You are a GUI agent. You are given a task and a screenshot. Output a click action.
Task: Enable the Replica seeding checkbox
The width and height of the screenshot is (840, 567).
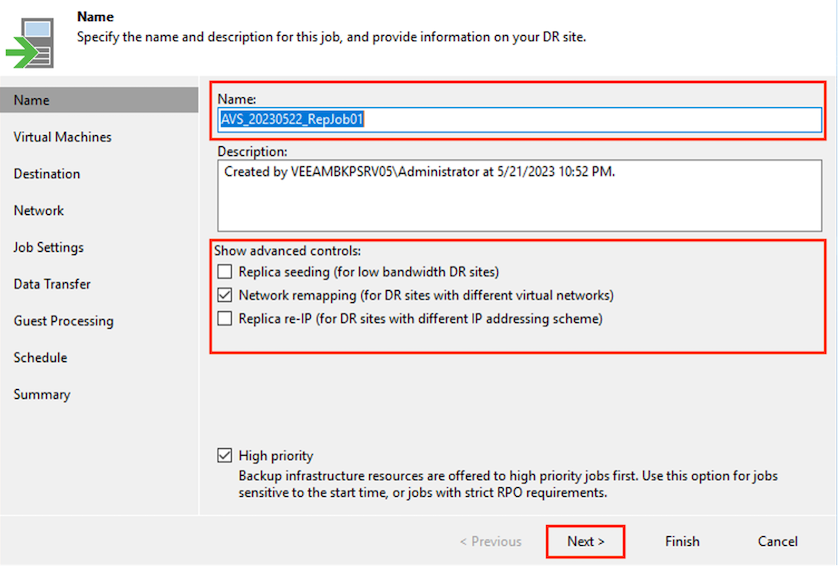point(225,272)
